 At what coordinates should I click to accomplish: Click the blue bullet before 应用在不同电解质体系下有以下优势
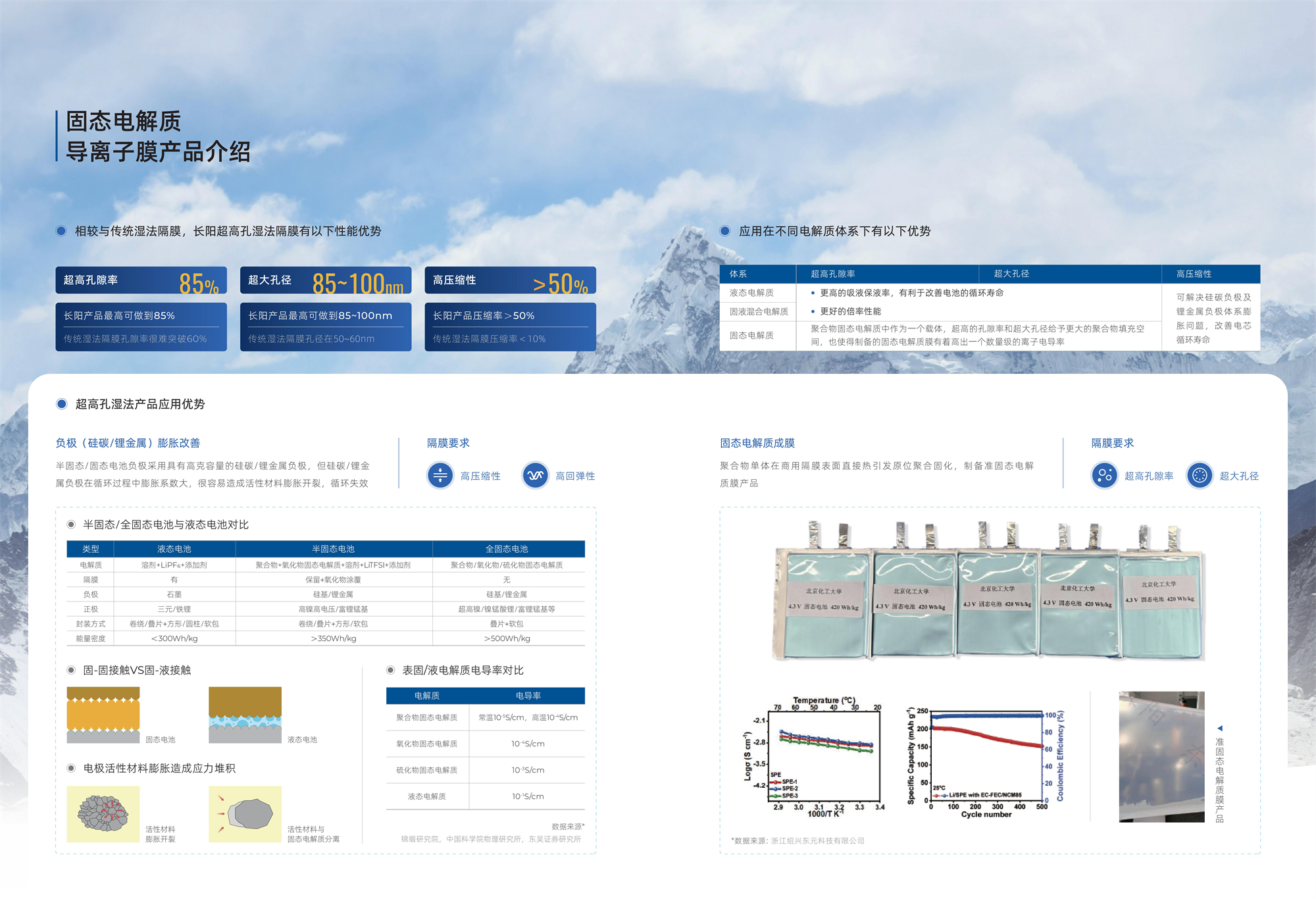tap(725, 231)
